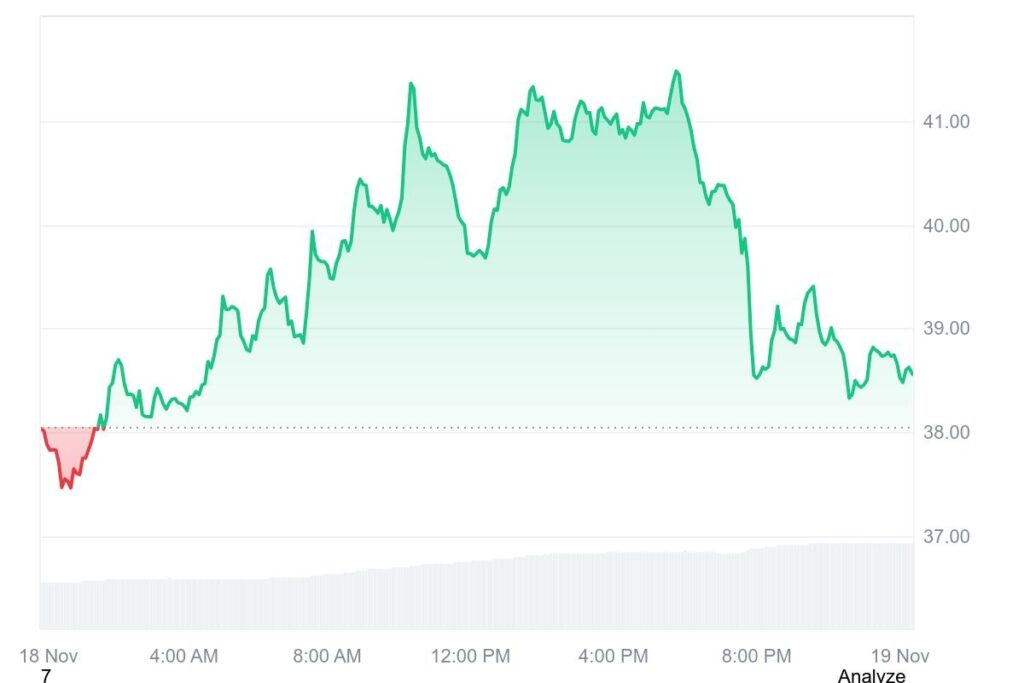Click the 38.00 price axis label

(x=947, y=433)
